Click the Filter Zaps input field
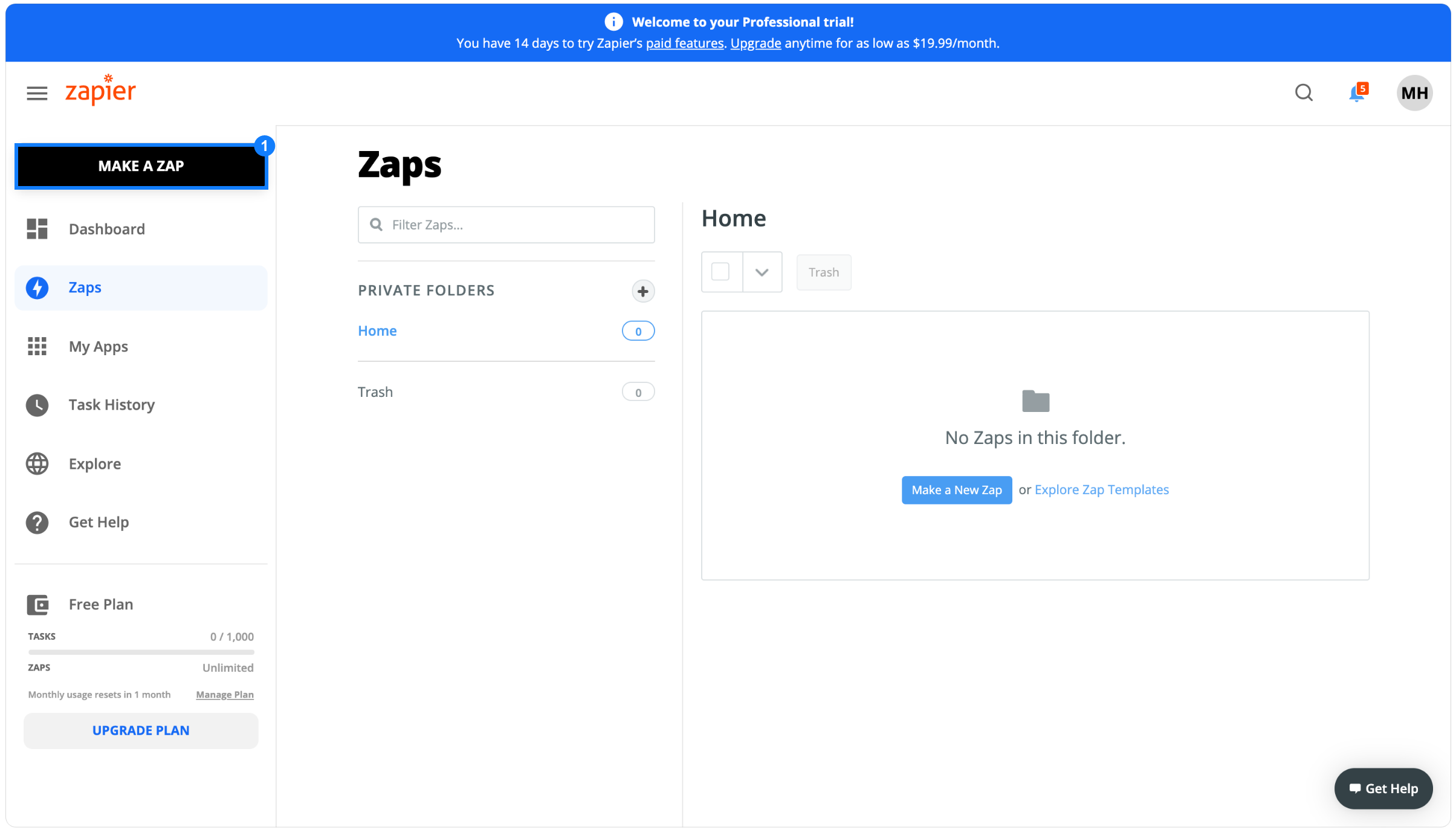This screenshot has height=830, width=1456. (x=506, y=225)
